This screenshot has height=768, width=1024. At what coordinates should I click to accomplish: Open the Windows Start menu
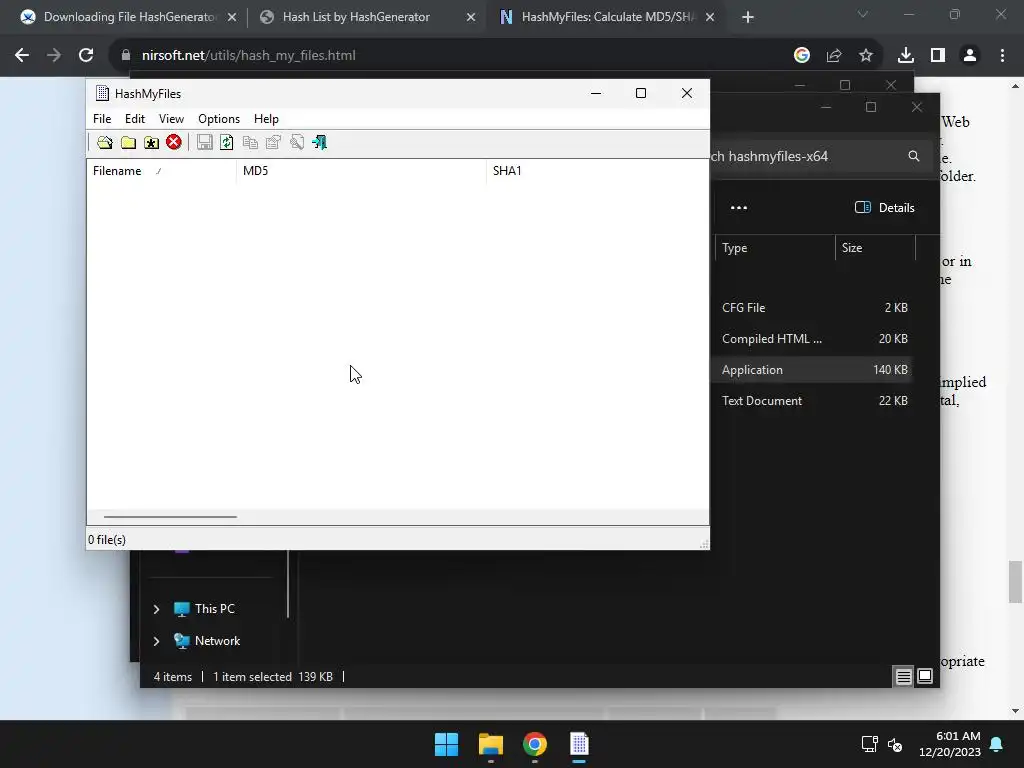click(447, 744)
